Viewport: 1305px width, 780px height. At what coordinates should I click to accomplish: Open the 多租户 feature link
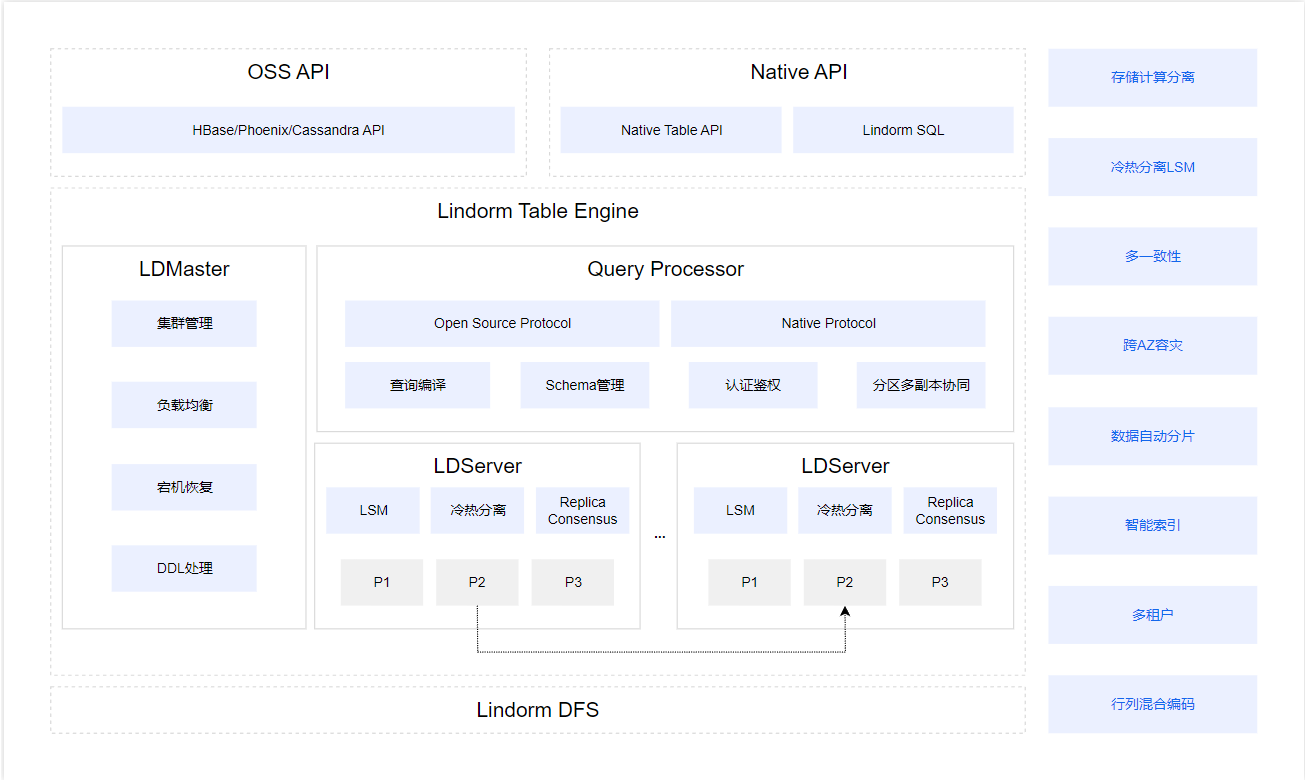(x=1153, y=615)
